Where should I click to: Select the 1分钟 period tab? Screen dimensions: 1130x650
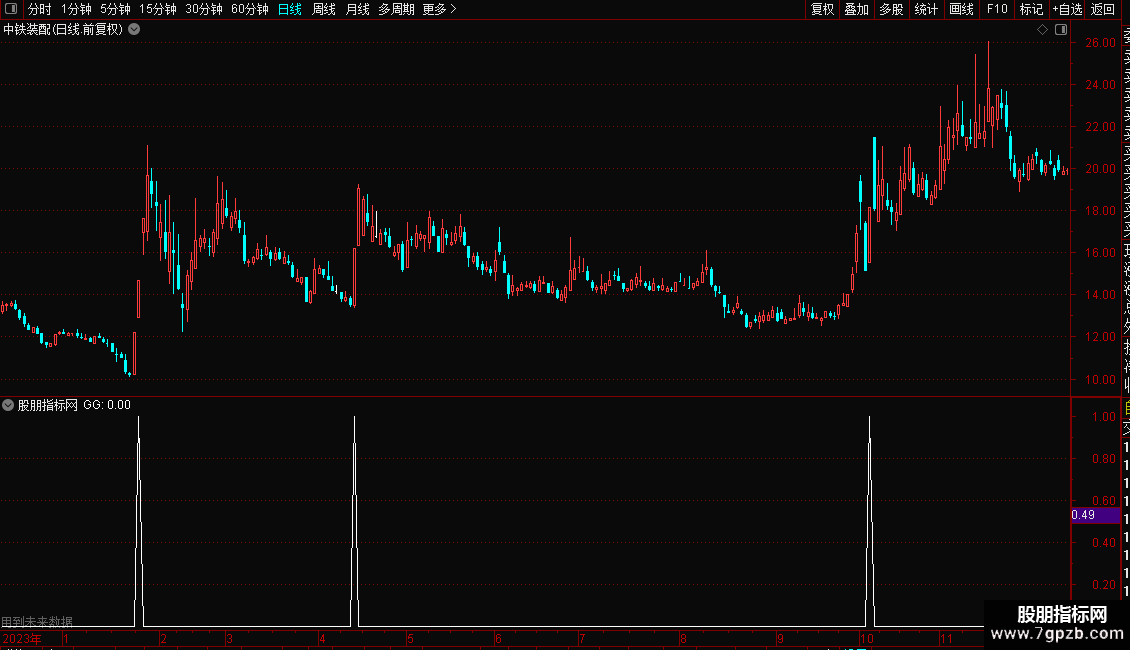click(76, 9)
